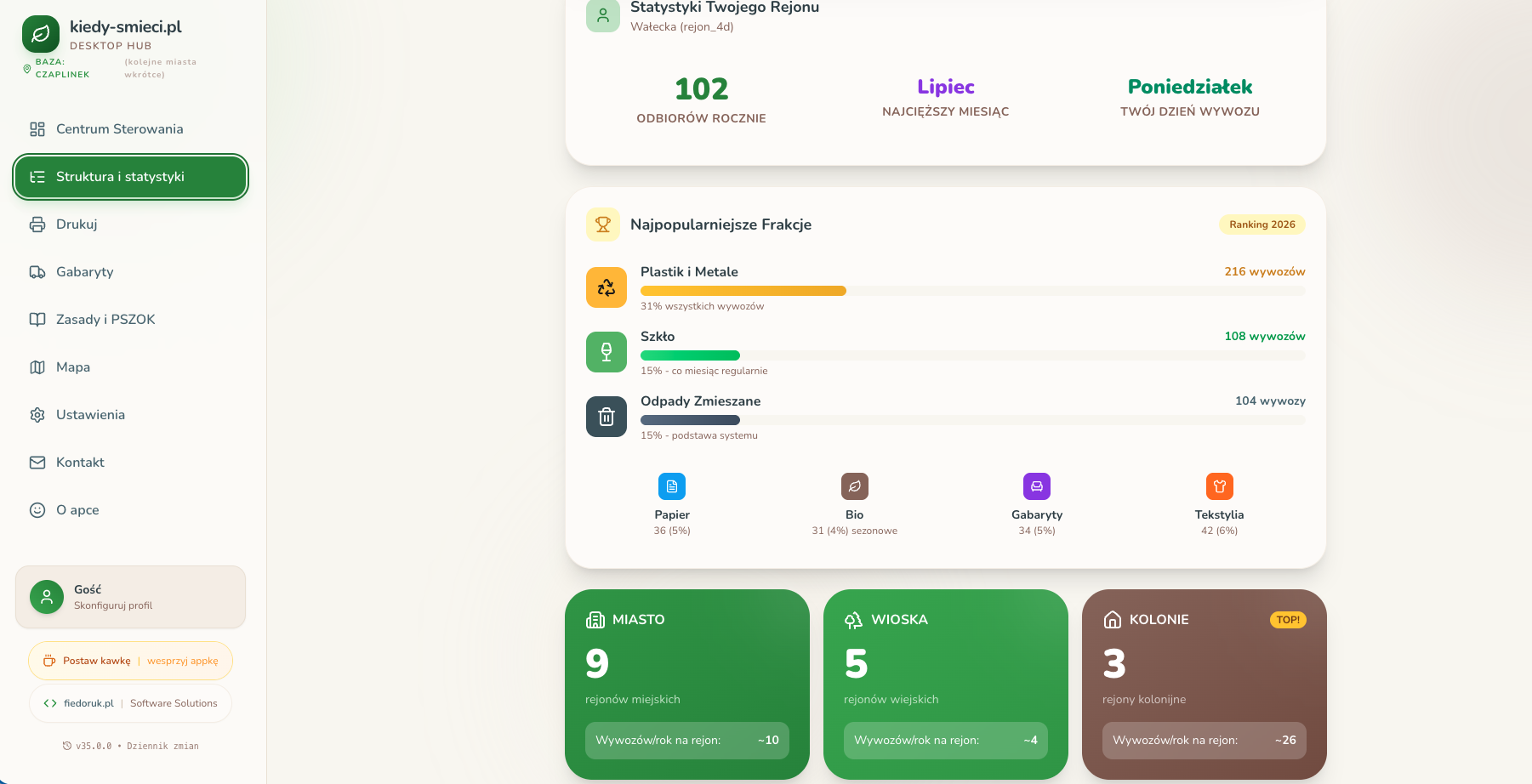
Task: Click the Odpady Zmieszane trash bin icon
Action: pos(606,417)
